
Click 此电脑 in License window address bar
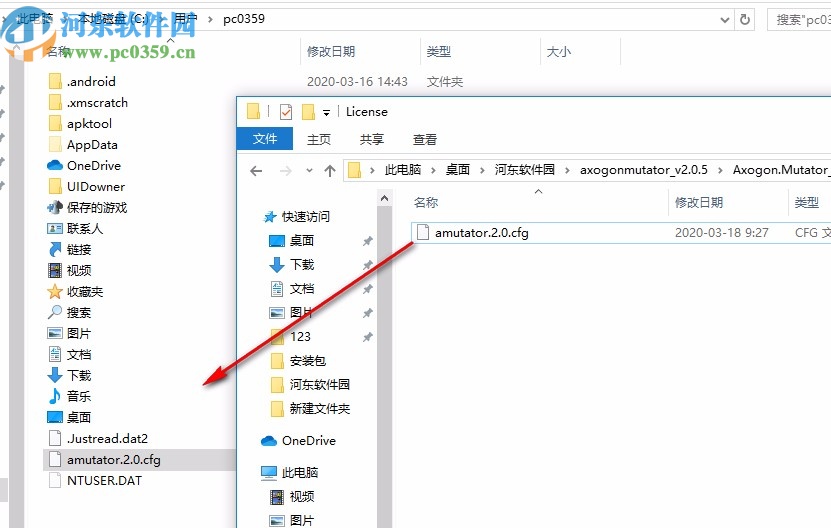(403, 170)
